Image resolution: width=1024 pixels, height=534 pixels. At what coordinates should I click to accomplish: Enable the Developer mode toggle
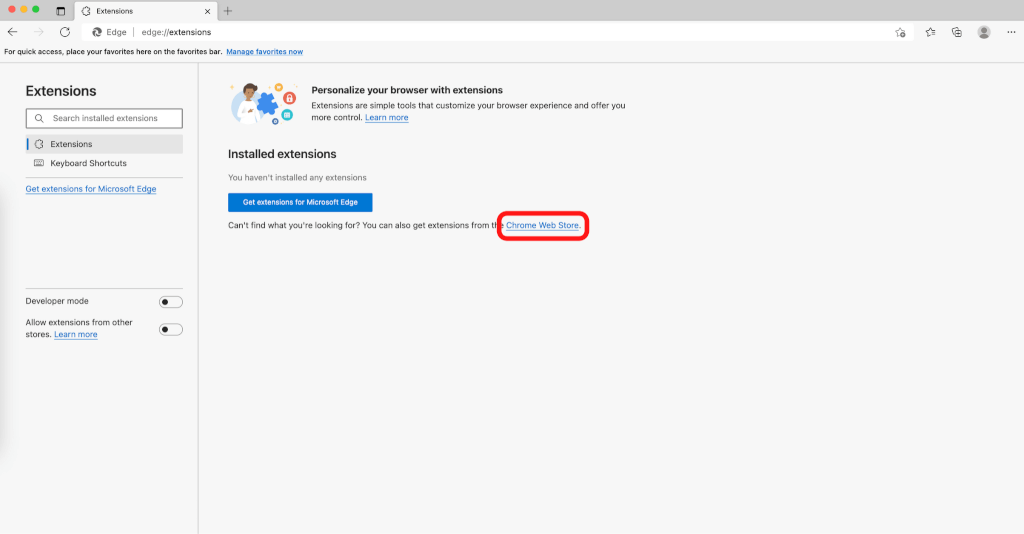point(171,302)
